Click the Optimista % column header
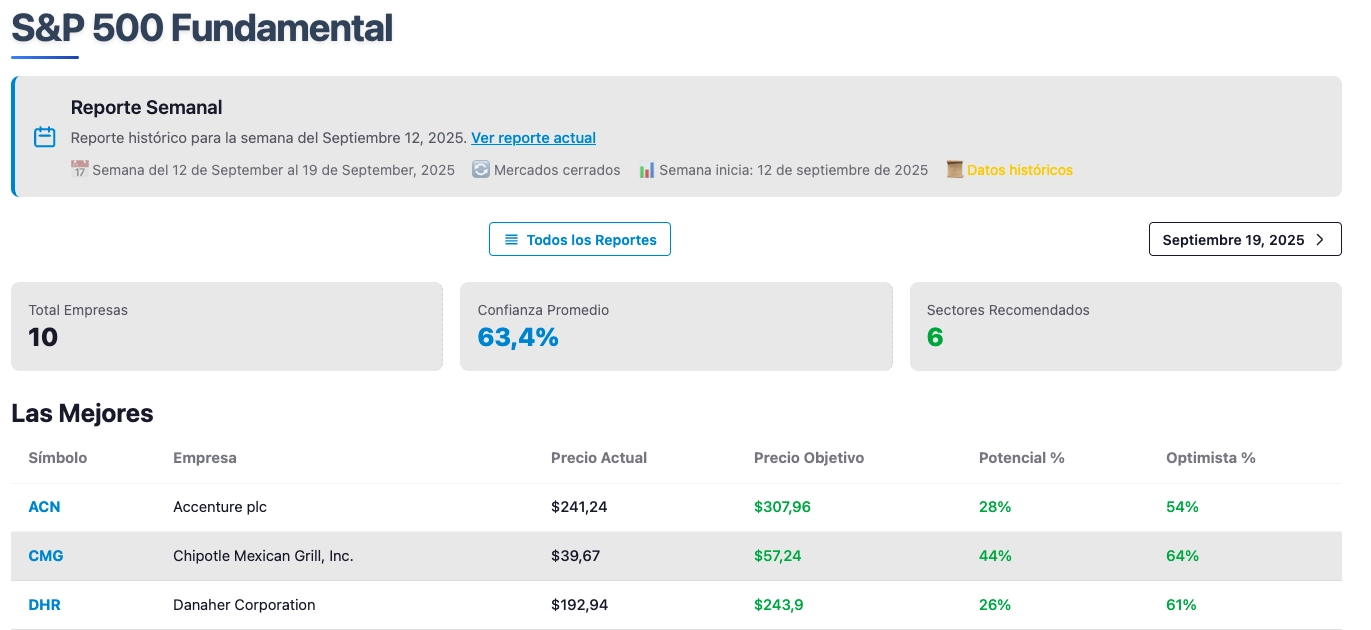 [1210, 458]
